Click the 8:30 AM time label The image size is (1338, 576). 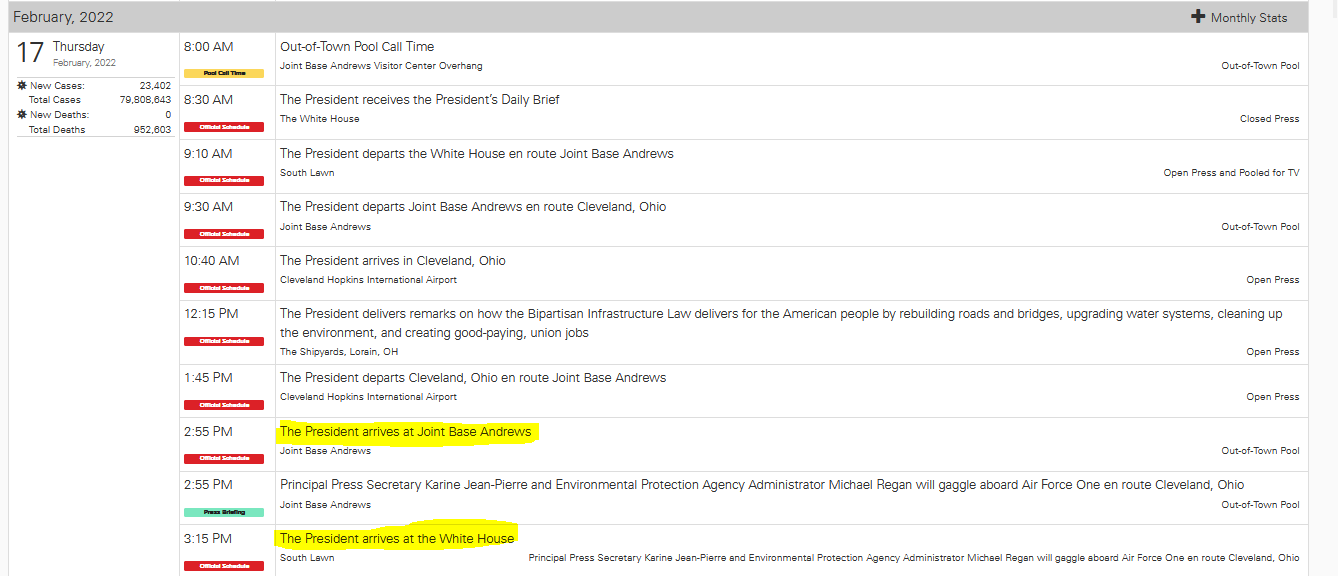point(208,100)
